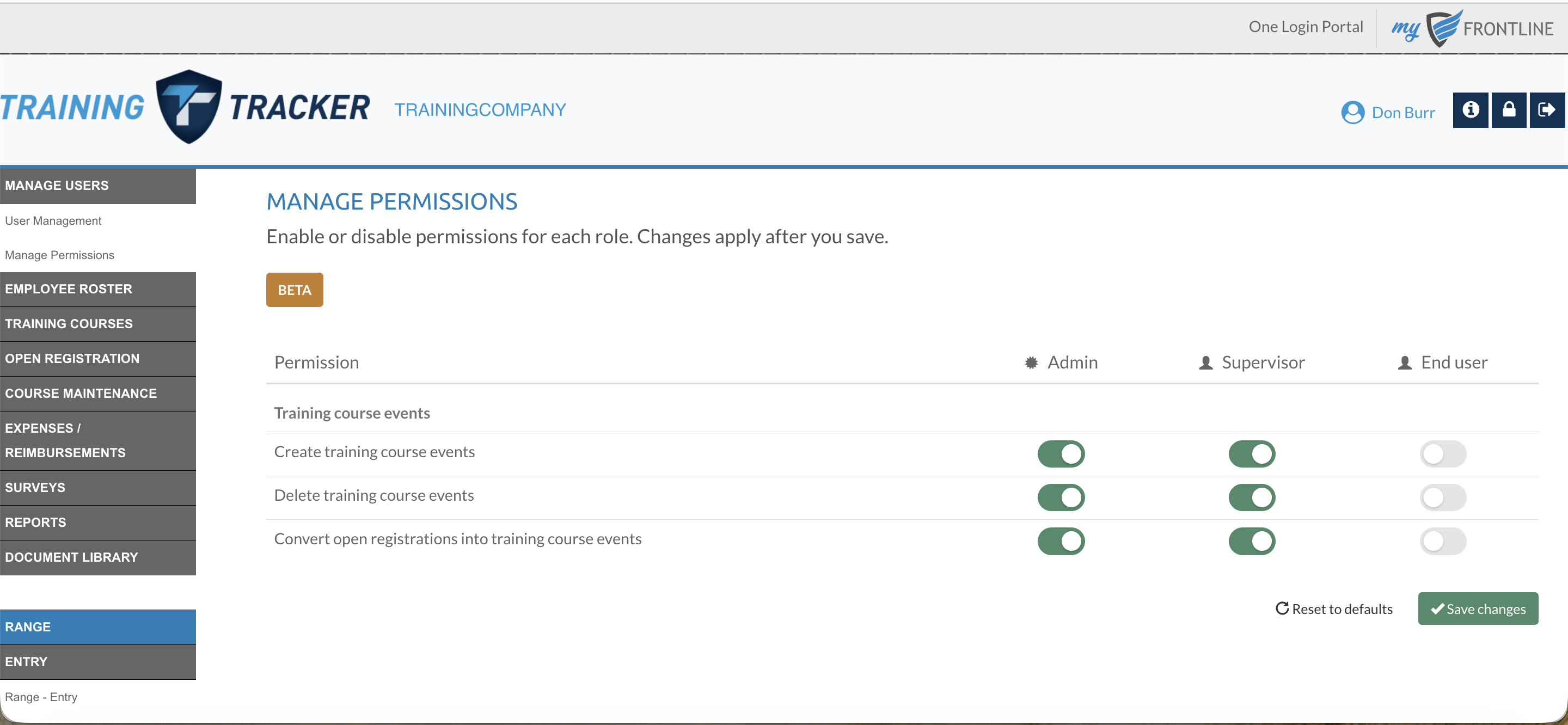Click the Admin column header label
The width and height of the screenshot is (1568, 725).
pyautogui.click(x=1073, y=362)
